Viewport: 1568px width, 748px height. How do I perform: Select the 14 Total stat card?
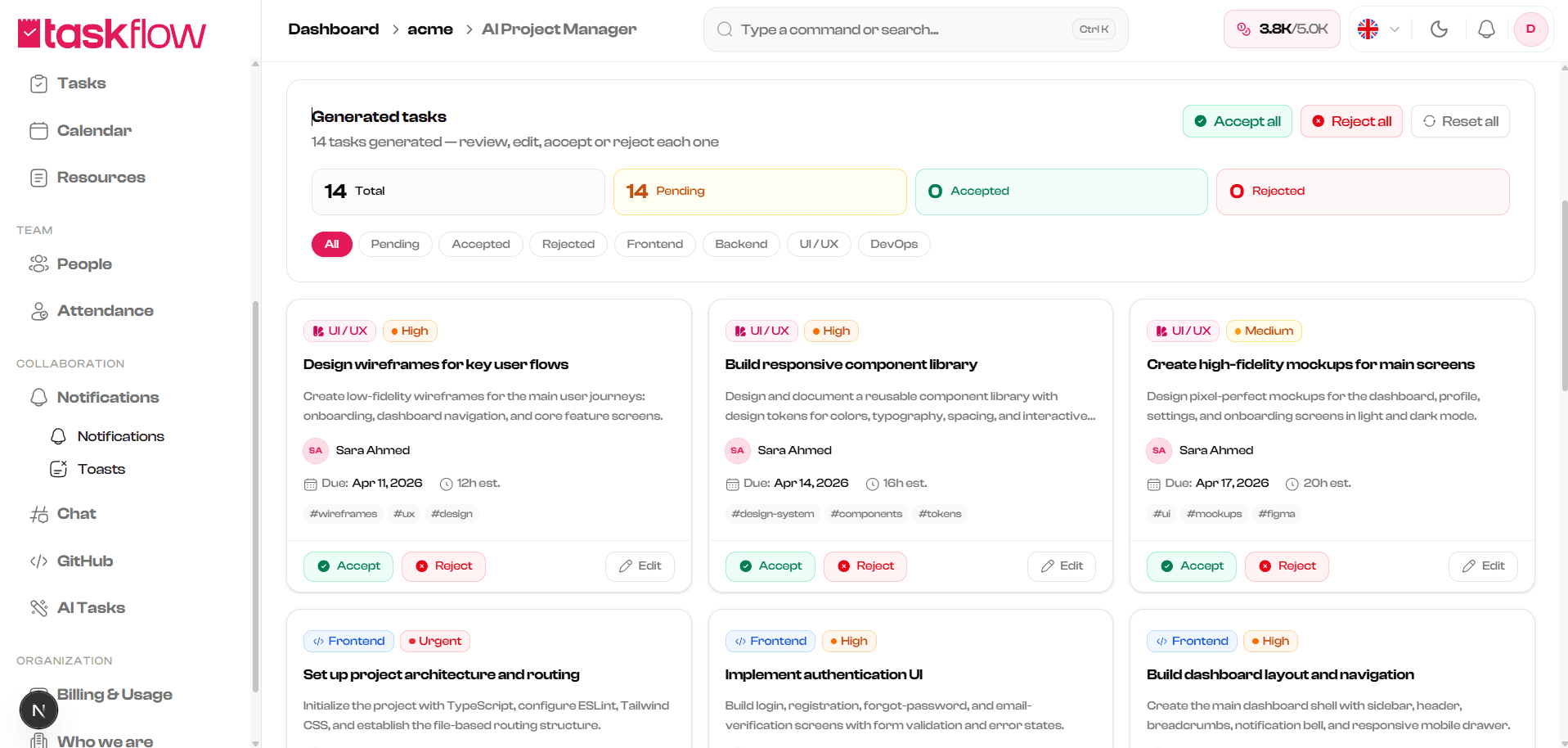pos(458,192)
